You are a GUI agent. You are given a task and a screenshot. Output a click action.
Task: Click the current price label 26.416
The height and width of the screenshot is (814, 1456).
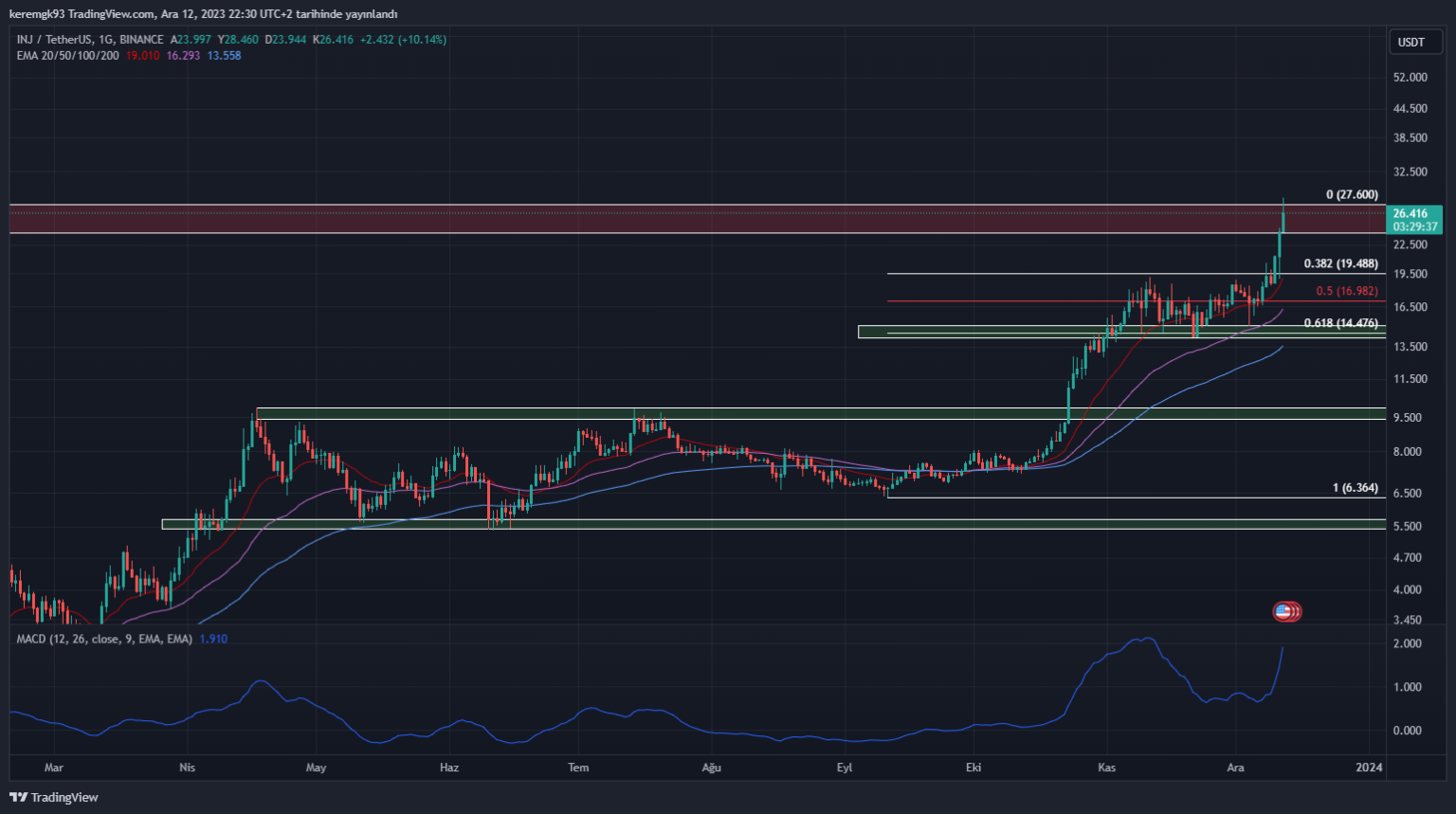(1413, 214)
